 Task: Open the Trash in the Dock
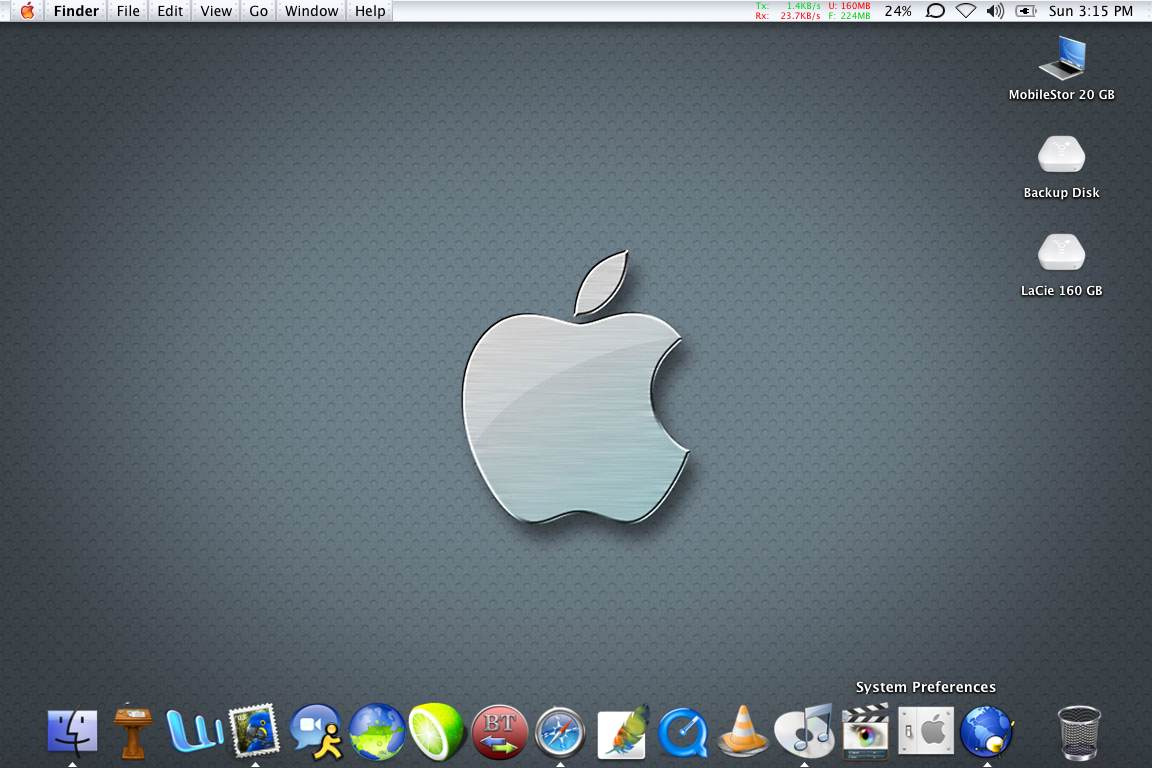1079,733
